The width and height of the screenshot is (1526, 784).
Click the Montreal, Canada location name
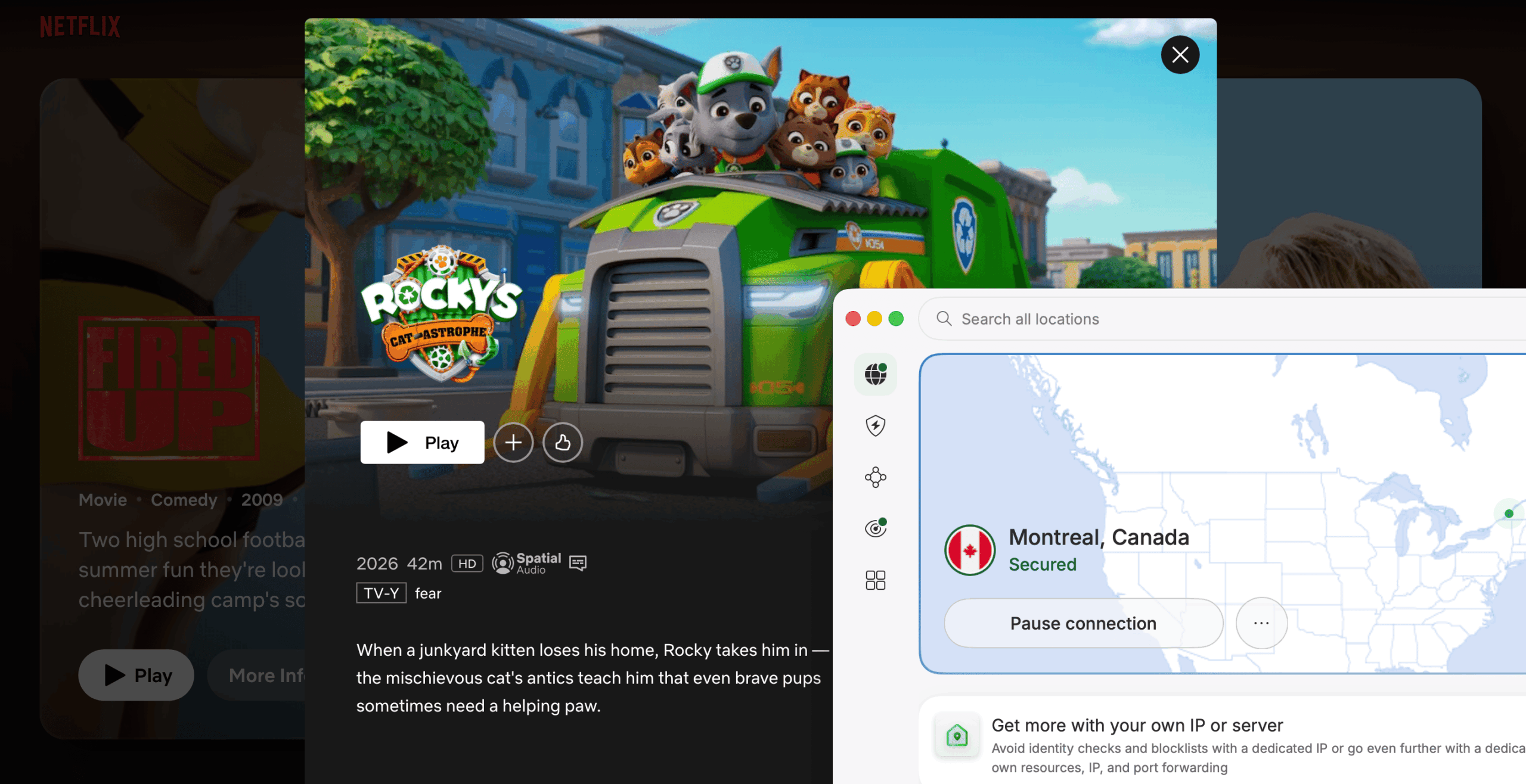point(1099,537)
